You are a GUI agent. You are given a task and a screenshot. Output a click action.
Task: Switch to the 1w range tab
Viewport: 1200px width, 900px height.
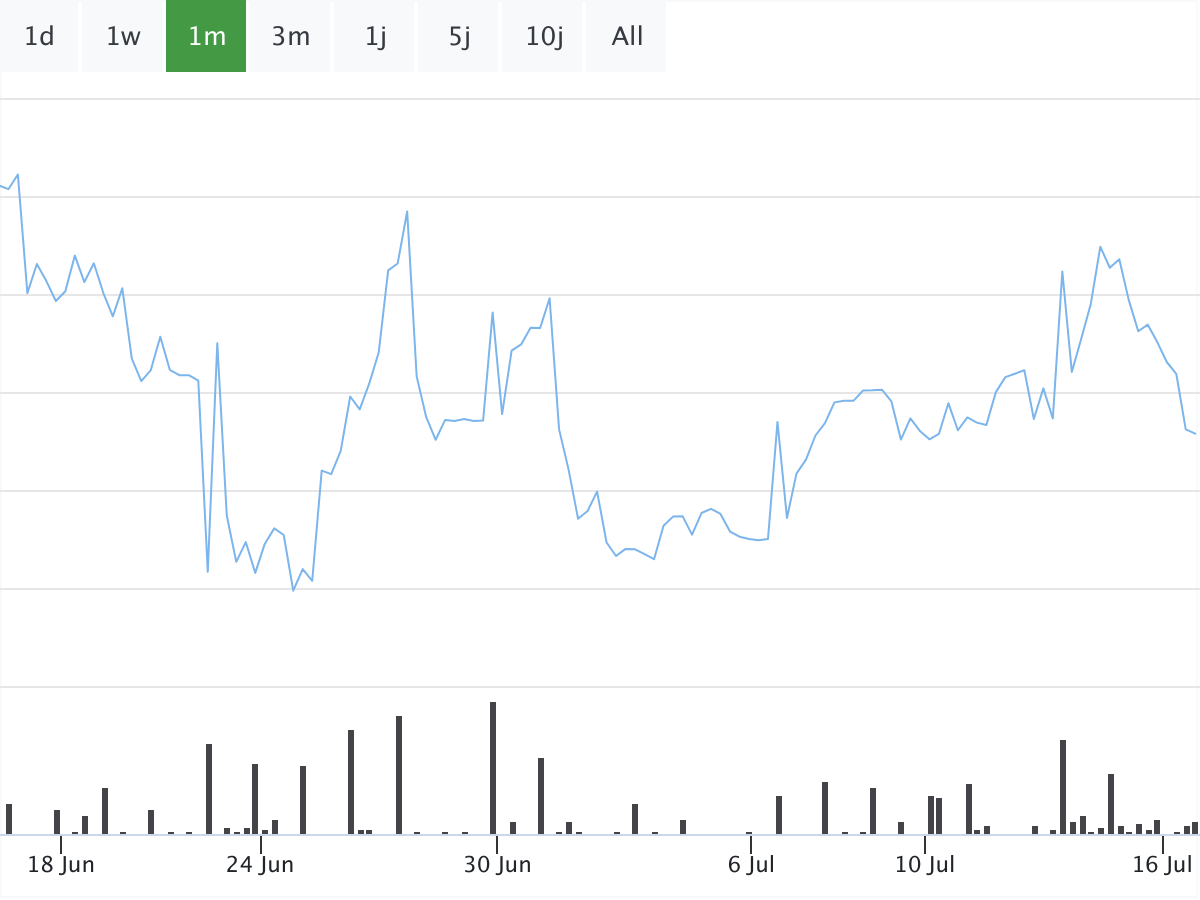(123, 37)
